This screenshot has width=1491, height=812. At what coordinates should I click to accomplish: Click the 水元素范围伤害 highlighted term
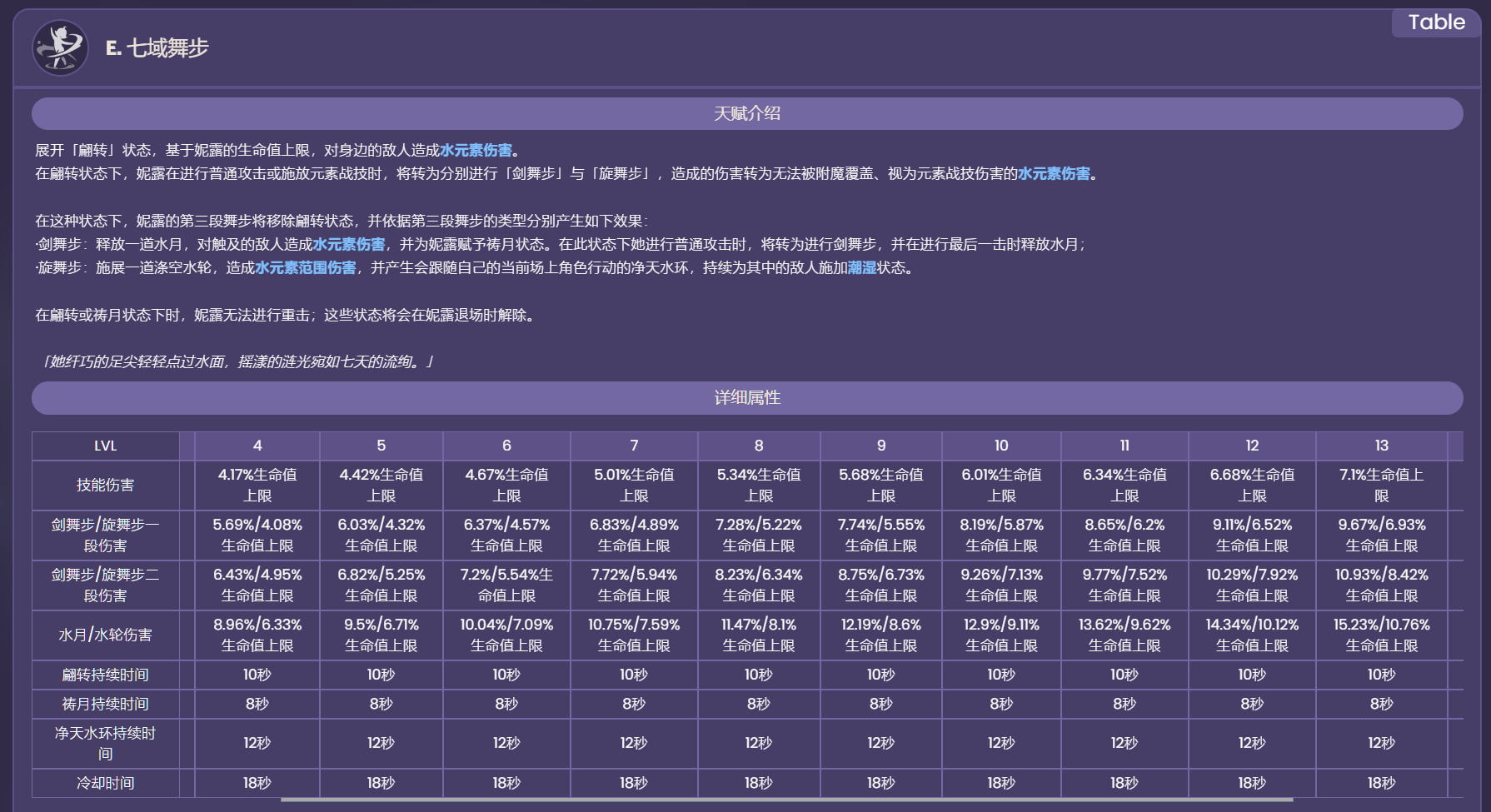click(x=305, y=267)
